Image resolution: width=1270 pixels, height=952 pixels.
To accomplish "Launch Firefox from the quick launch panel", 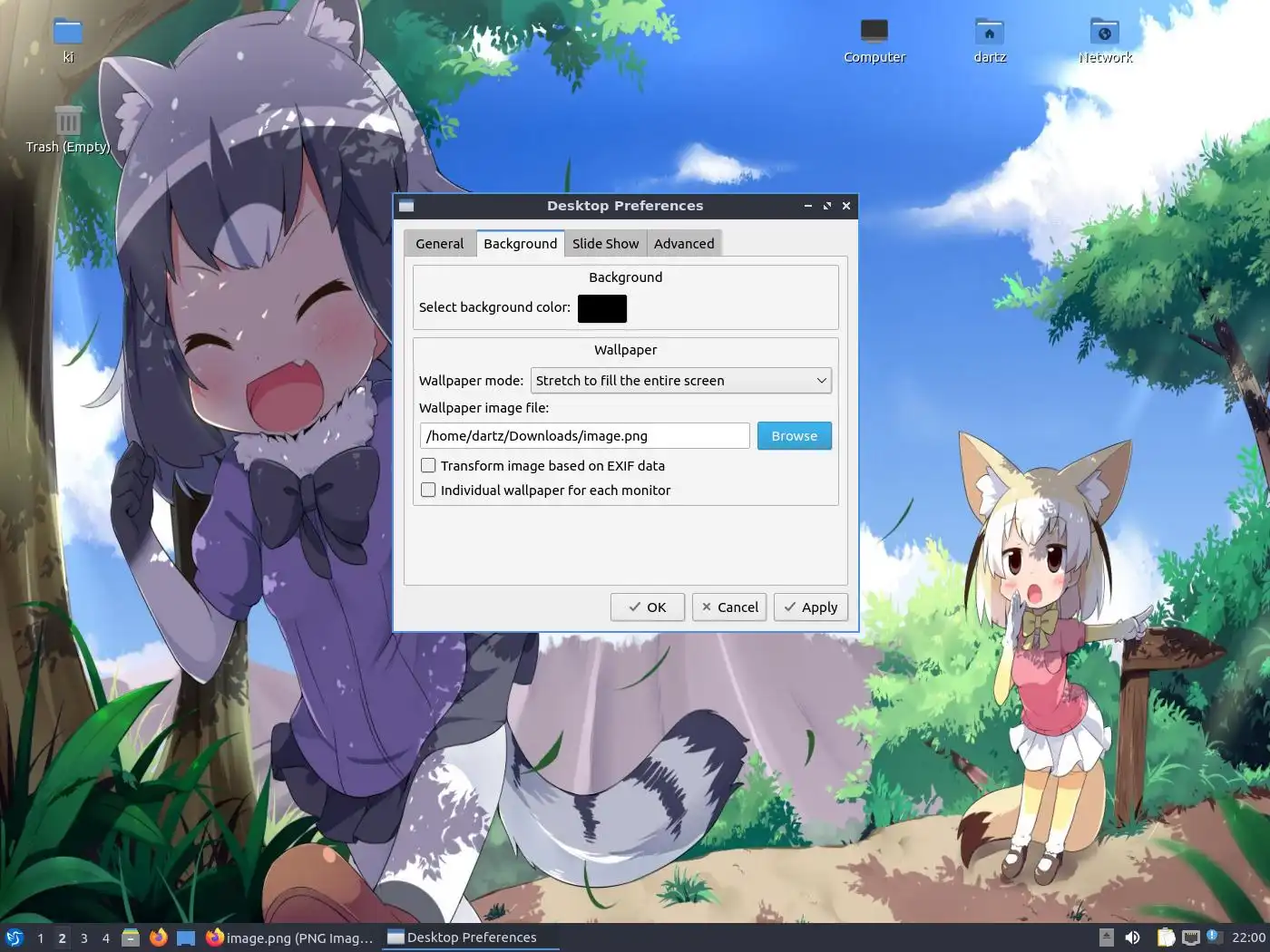I will (159, 937).
